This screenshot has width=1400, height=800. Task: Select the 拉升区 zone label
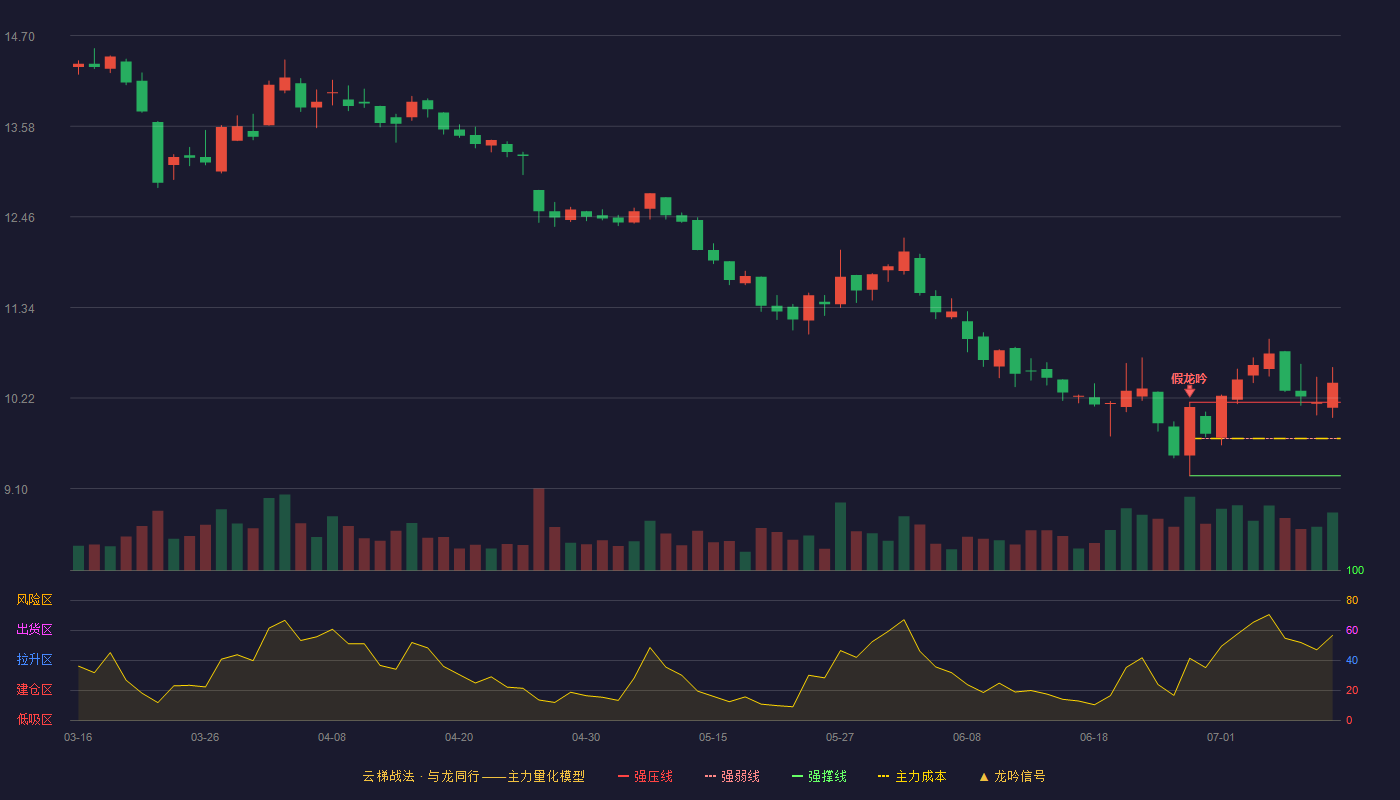coord(34,660)
